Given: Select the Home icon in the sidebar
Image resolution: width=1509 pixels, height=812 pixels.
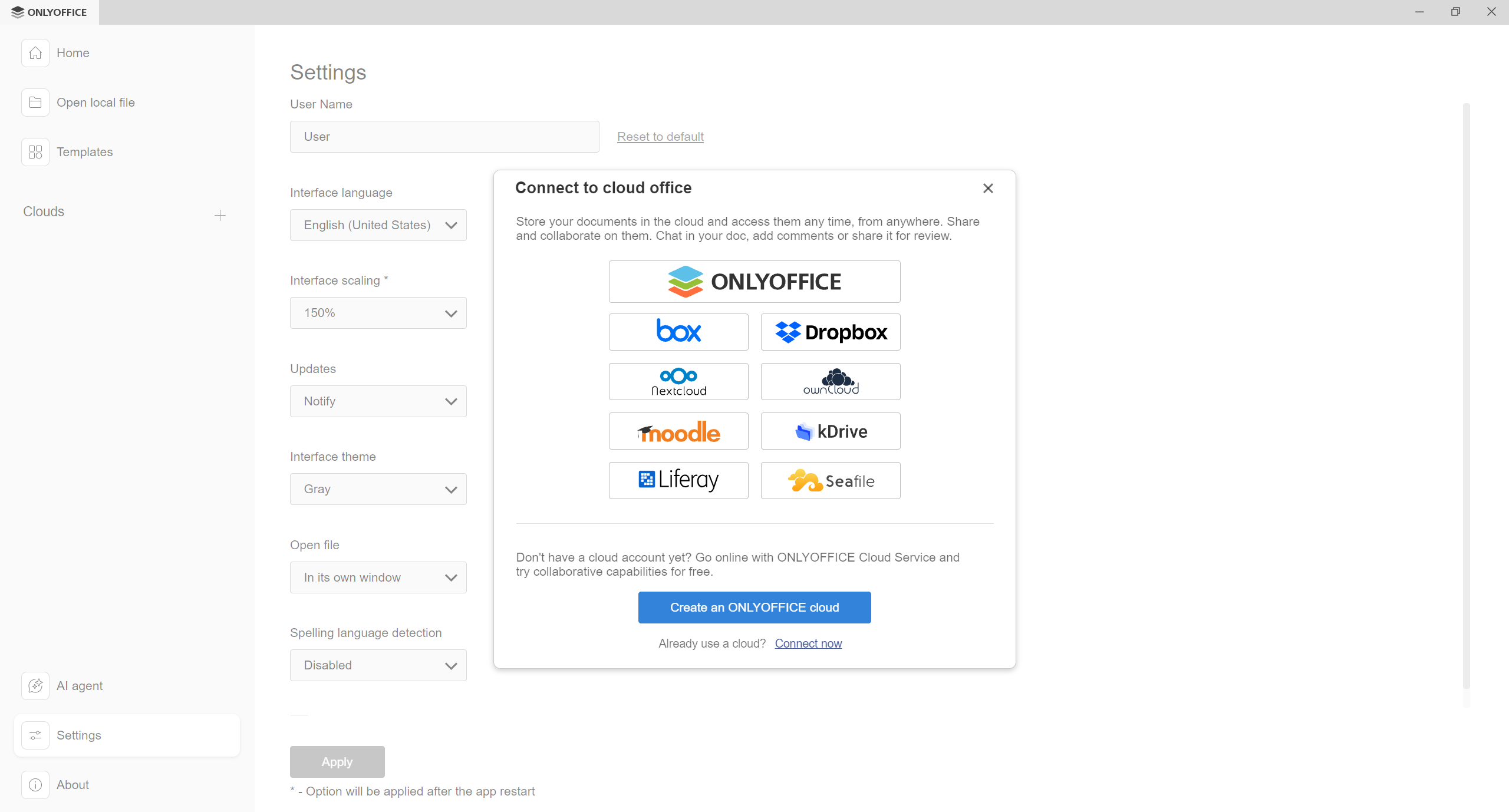Looking at the screenshot, I should tap(35, 52).
